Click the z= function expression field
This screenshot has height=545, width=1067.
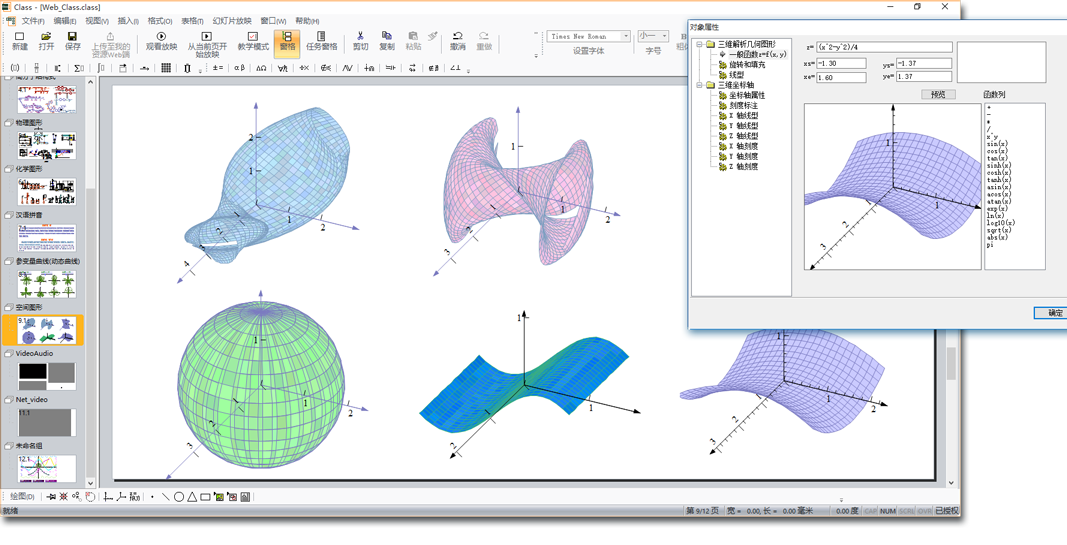884,47
